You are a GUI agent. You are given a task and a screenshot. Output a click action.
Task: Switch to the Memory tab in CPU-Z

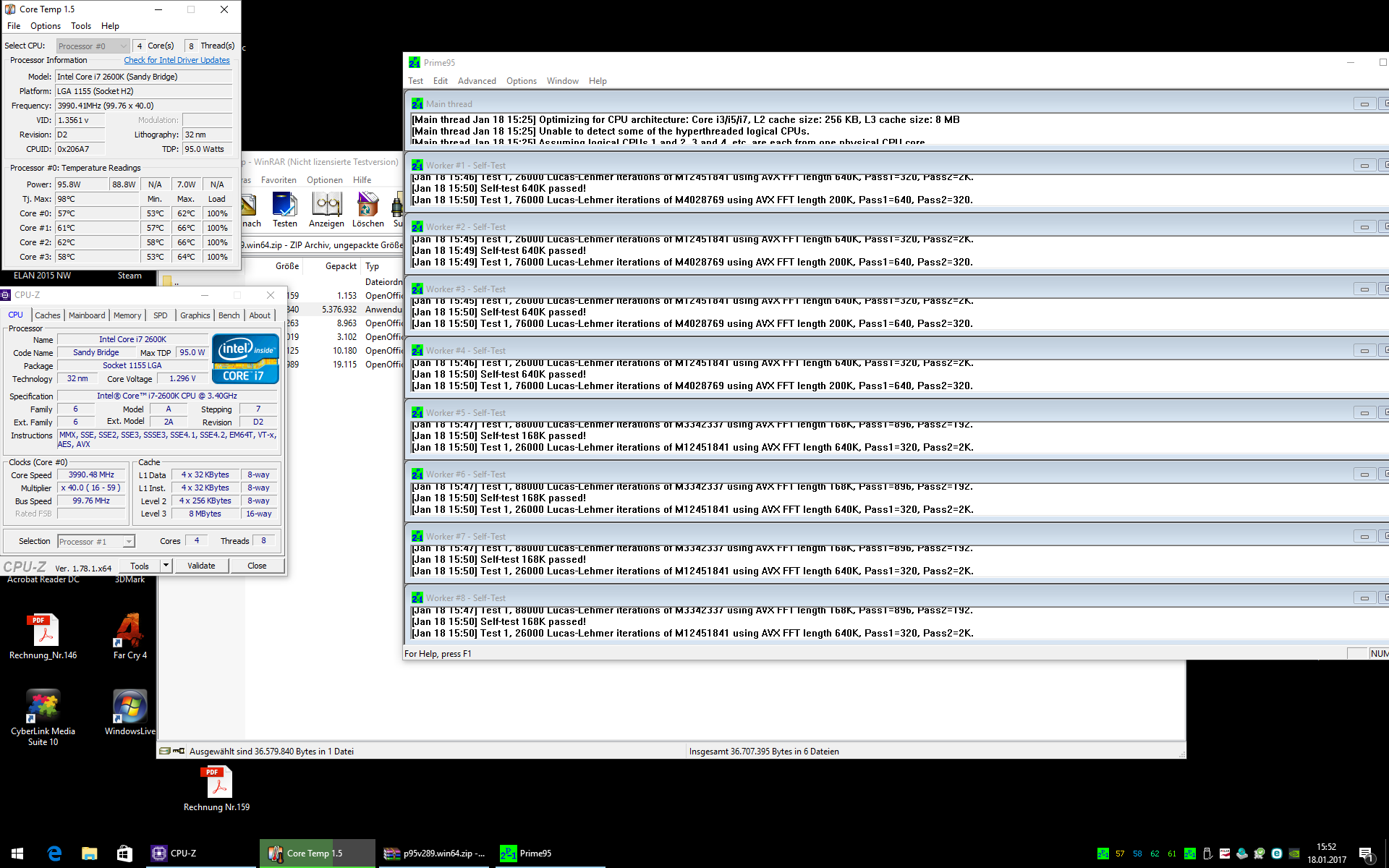tap(127, 315)
